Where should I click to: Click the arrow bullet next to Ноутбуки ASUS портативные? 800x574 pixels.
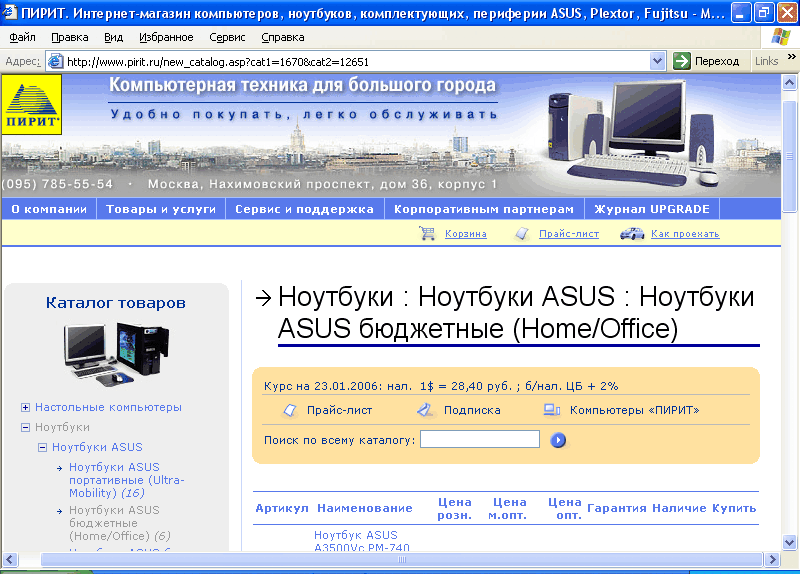60,468
